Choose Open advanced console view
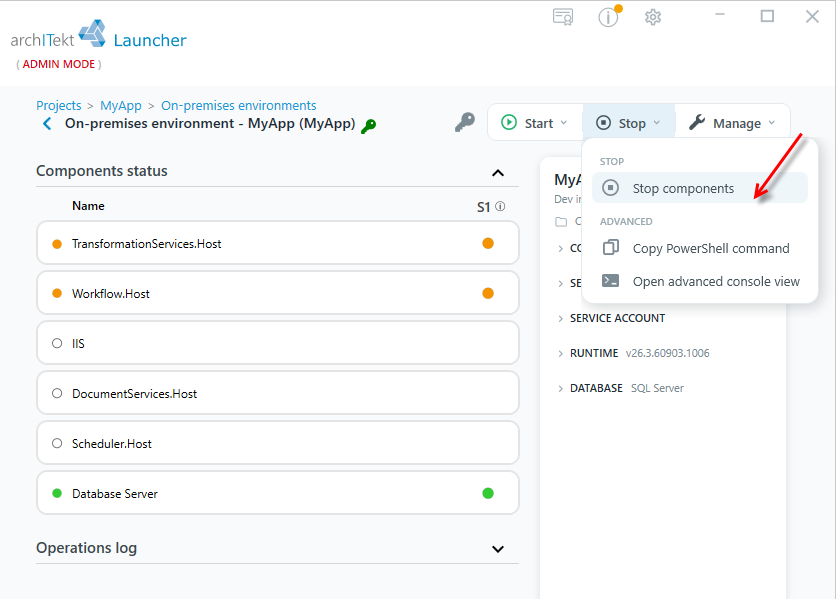This screenshot has width=836, height=599. pos(700,282)
